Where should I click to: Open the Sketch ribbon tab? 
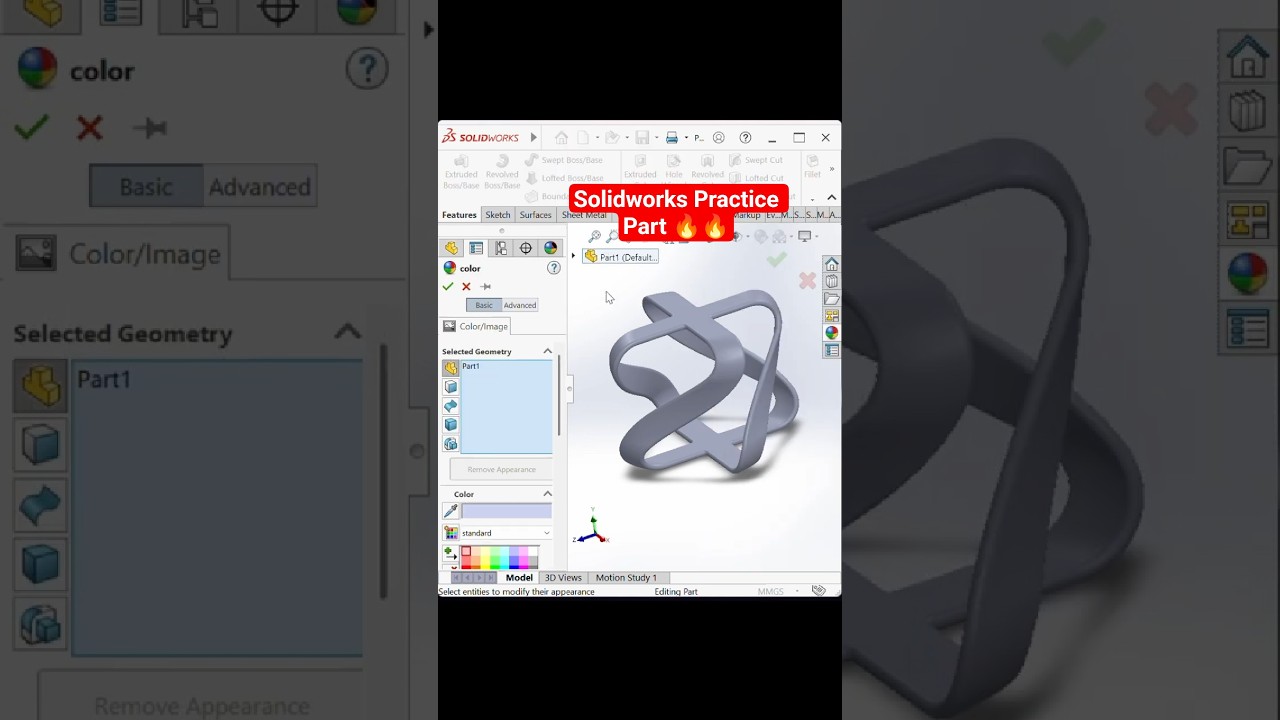tap(498, 215)
